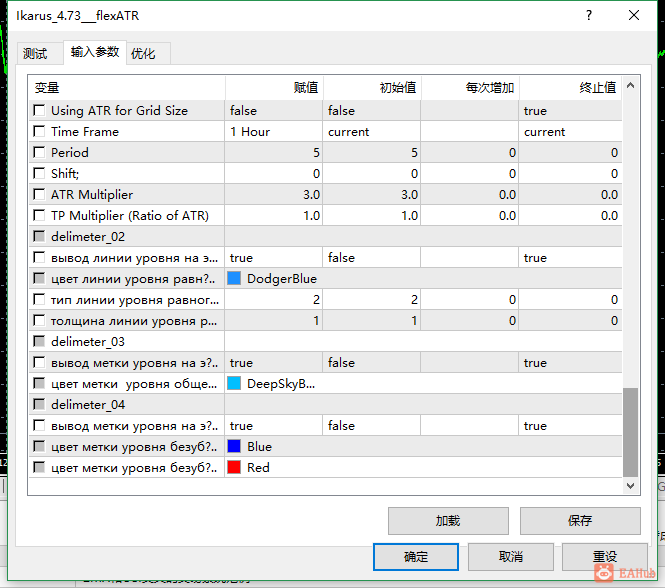Click the vertical scrollbar thumb

point(631,432)
